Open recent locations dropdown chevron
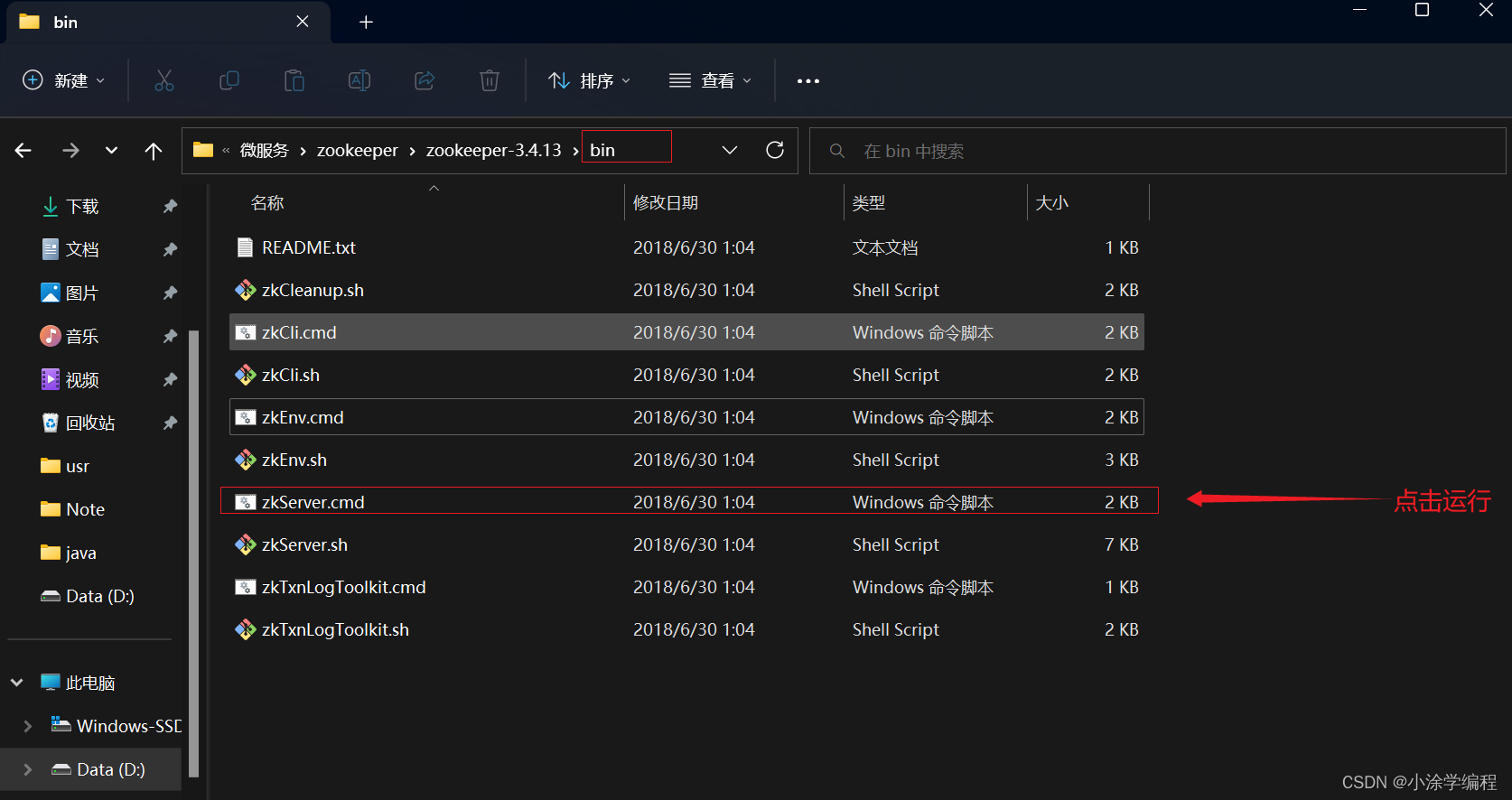This screenshot has height=800, width=1512. [111, 151]
